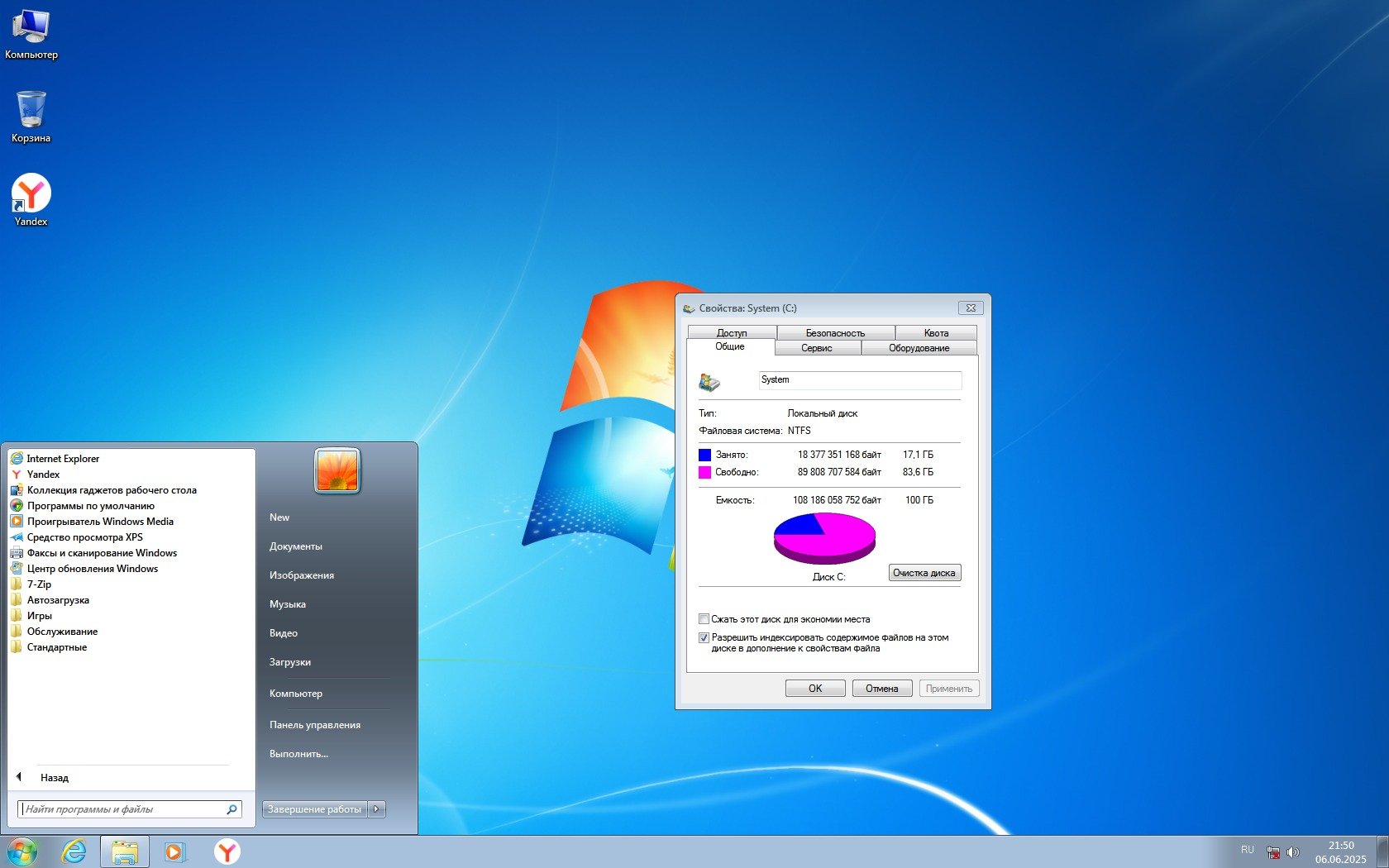Open Windows Explorer from the taskbar

pos(125,851)
